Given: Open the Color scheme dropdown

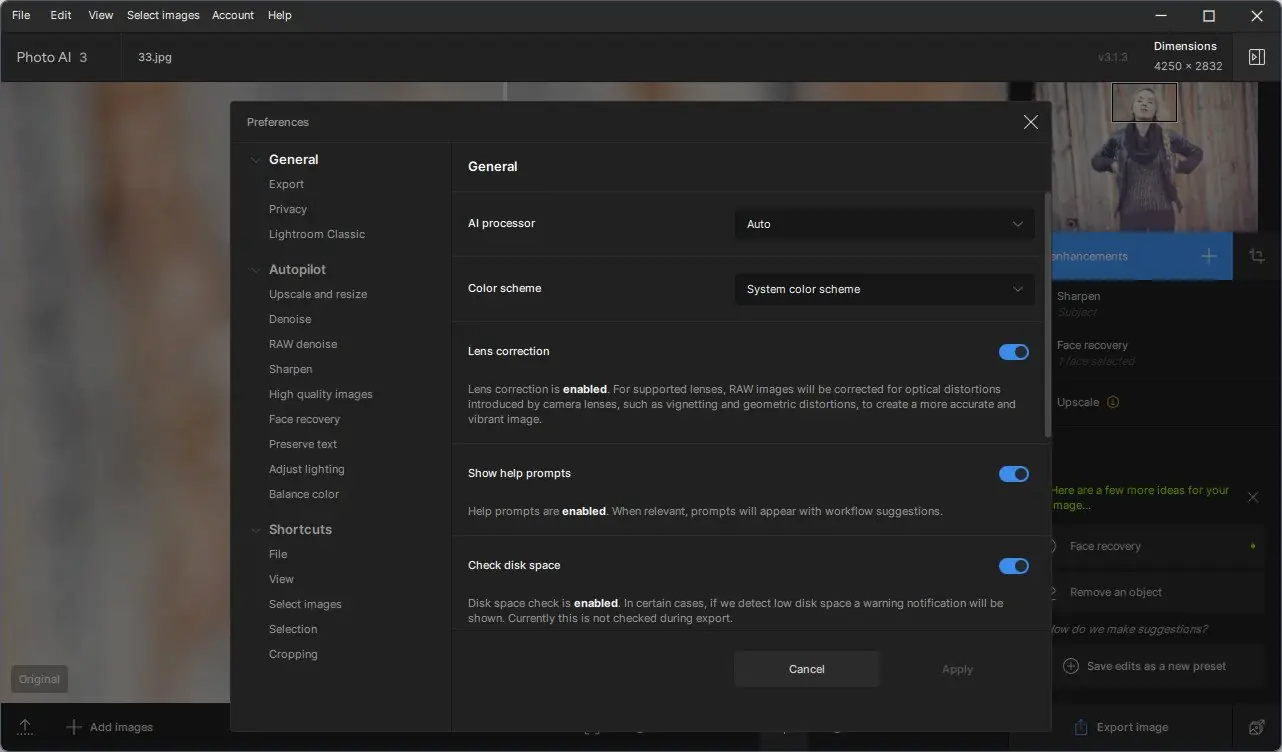Looking at the screenshot, I should 884,289.
